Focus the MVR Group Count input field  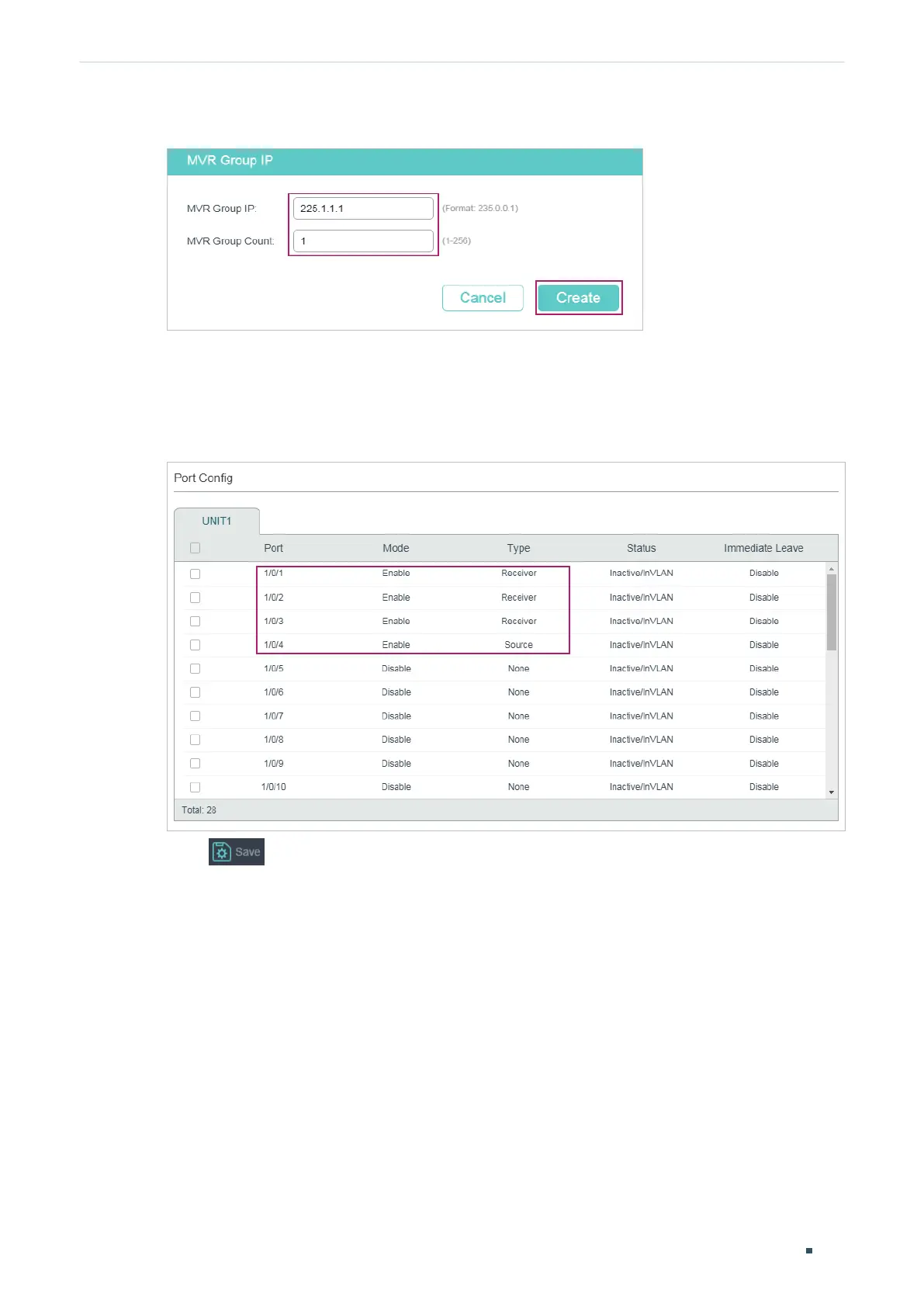363,241
